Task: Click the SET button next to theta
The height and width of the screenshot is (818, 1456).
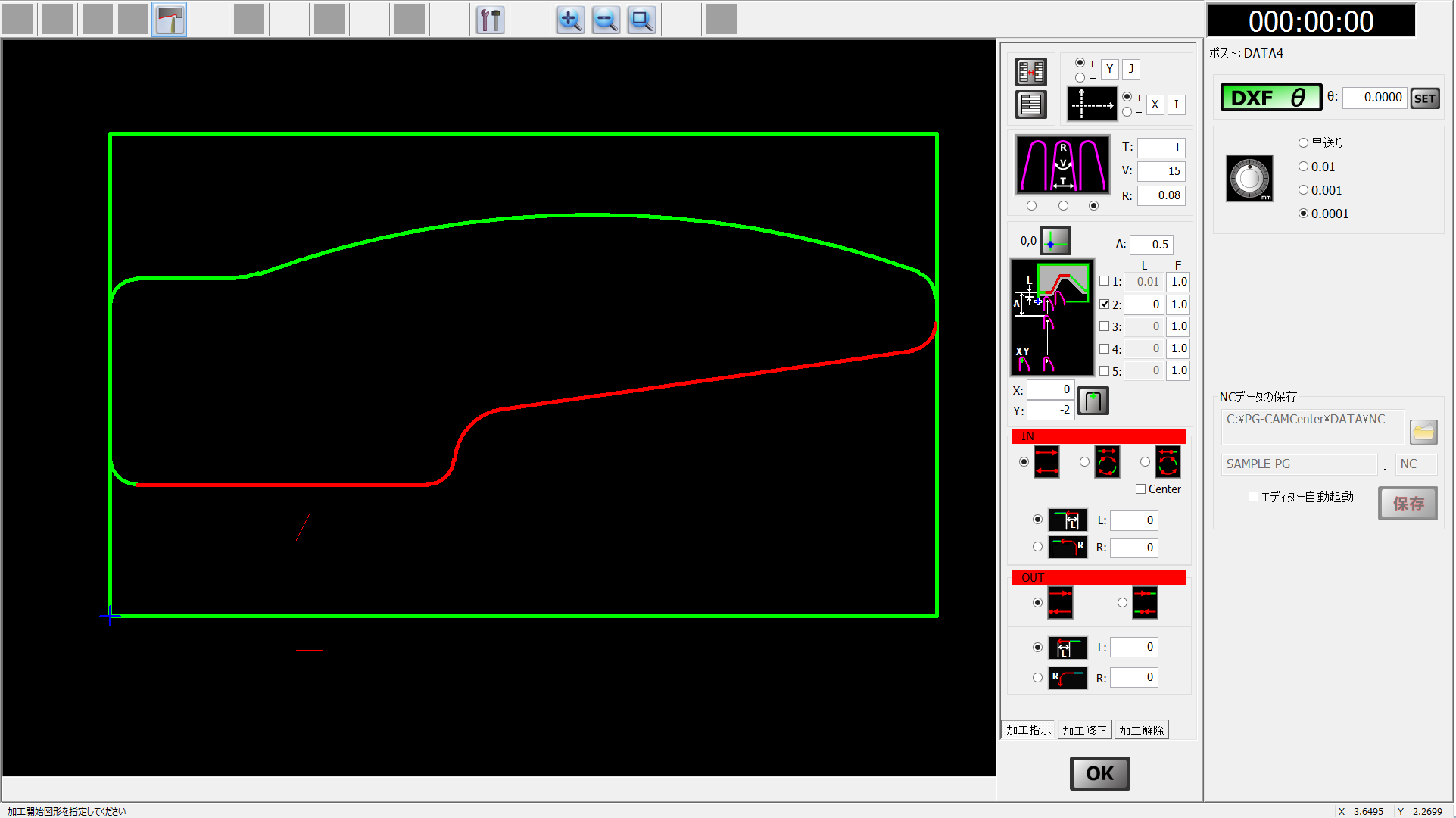Action: pos(1424,98)
